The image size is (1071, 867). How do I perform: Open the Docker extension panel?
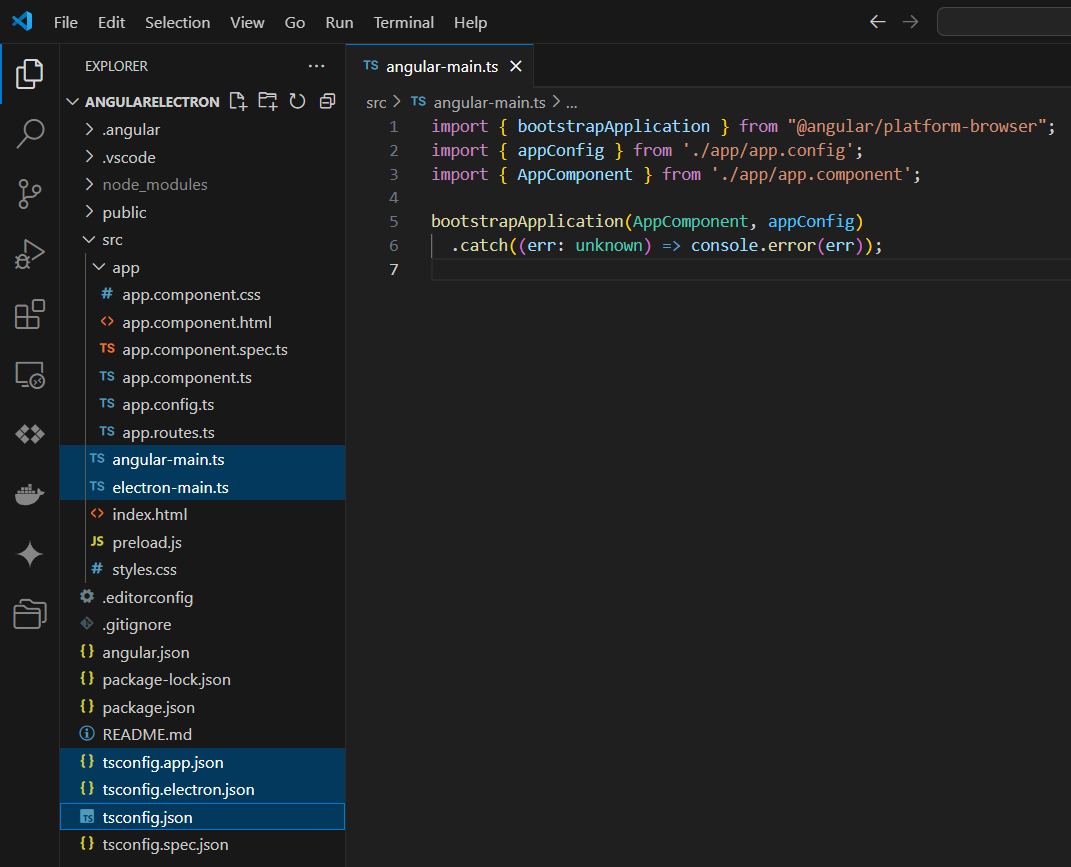click(30, 494)
